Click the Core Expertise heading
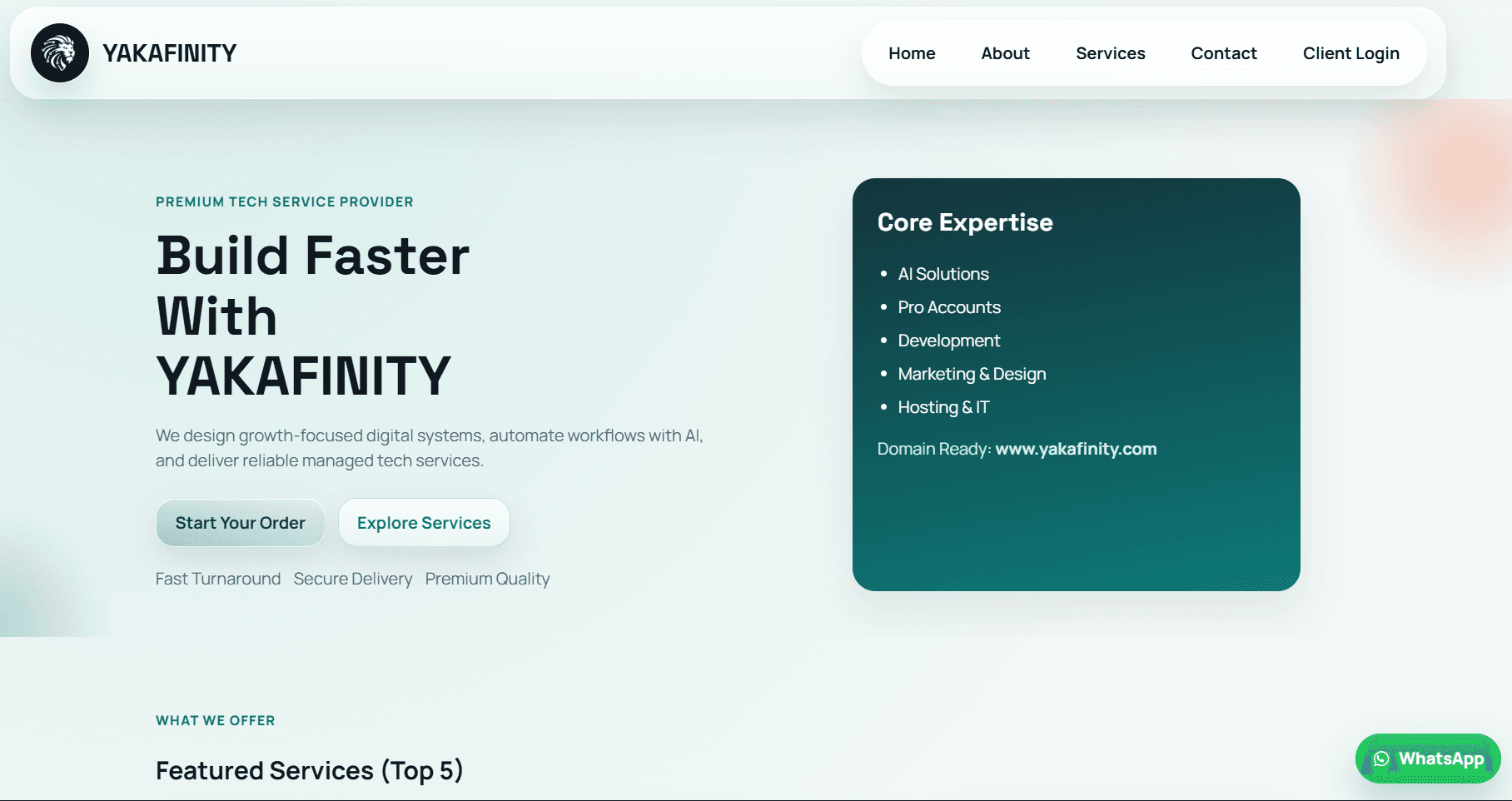The image size is (1512, 801). (965, 222)
